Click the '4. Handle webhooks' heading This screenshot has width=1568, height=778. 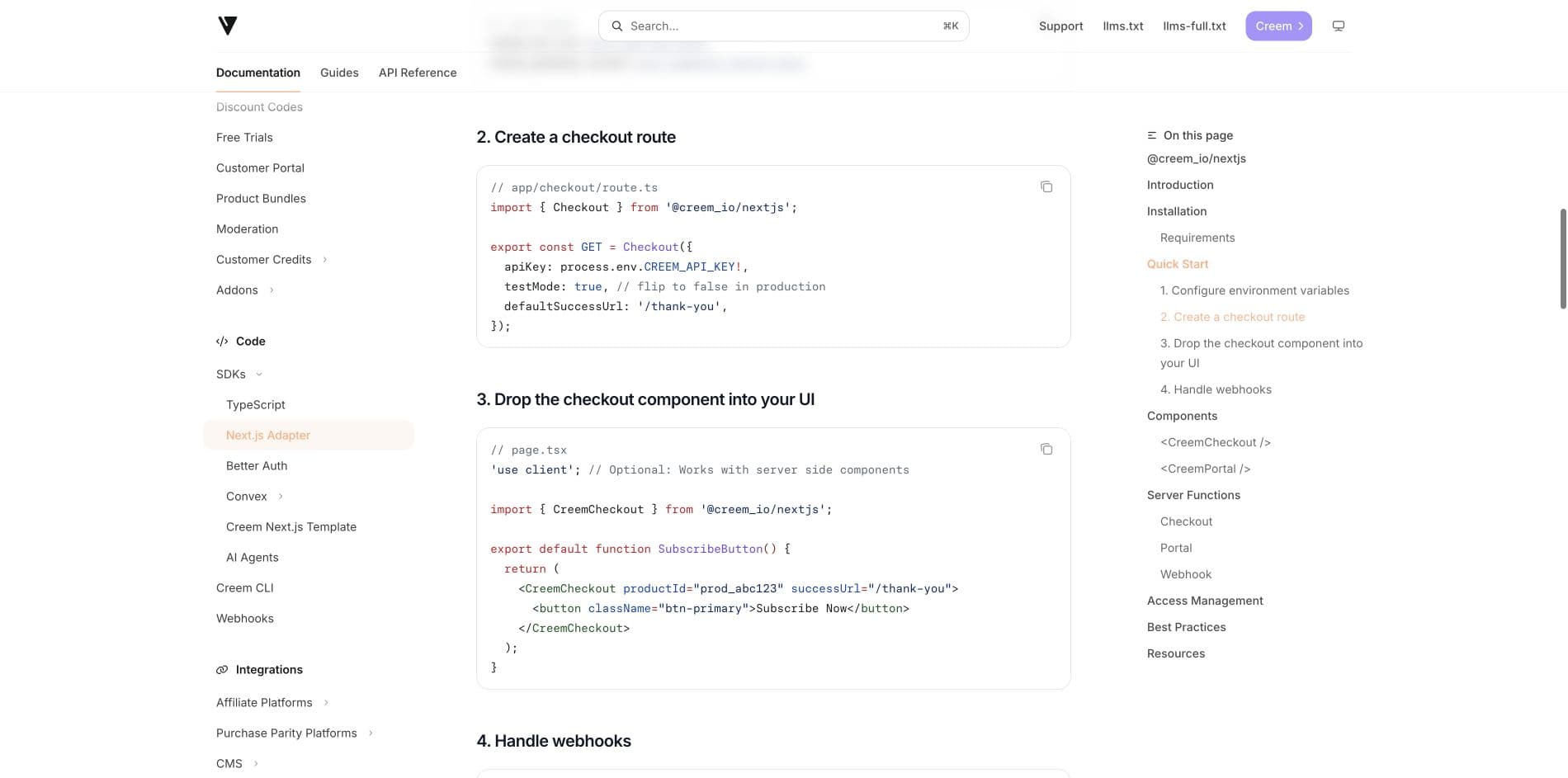pos(554,741)
